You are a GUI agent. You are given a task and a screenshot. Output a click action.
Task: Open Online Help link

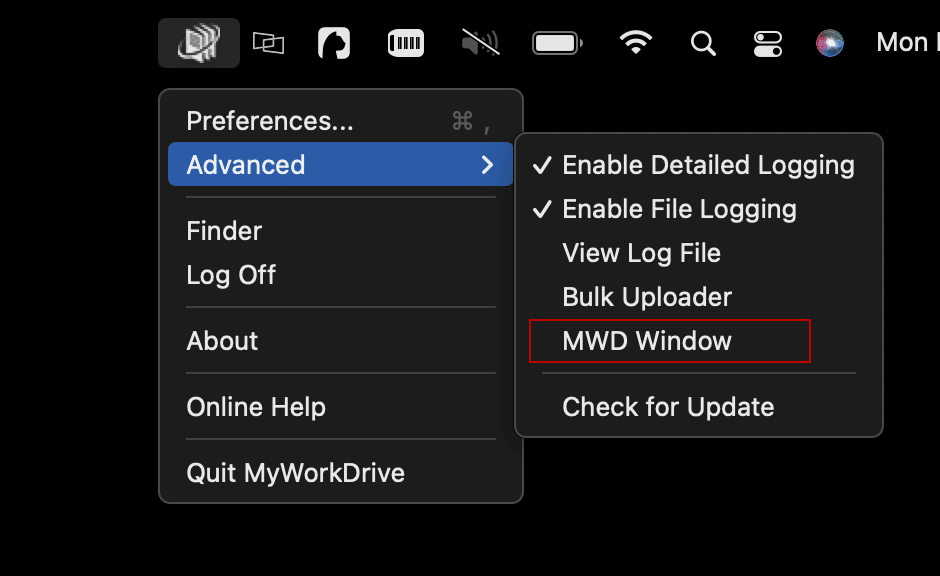click(256, 407)
